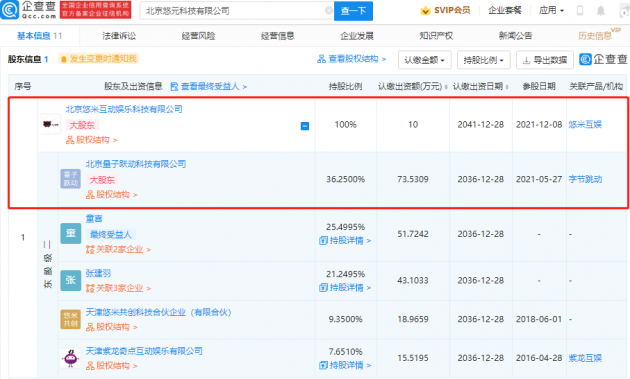Collapse the shareholder row with minus icon
This screenshot has height=379, width=630.
click(x=305, y=126)
